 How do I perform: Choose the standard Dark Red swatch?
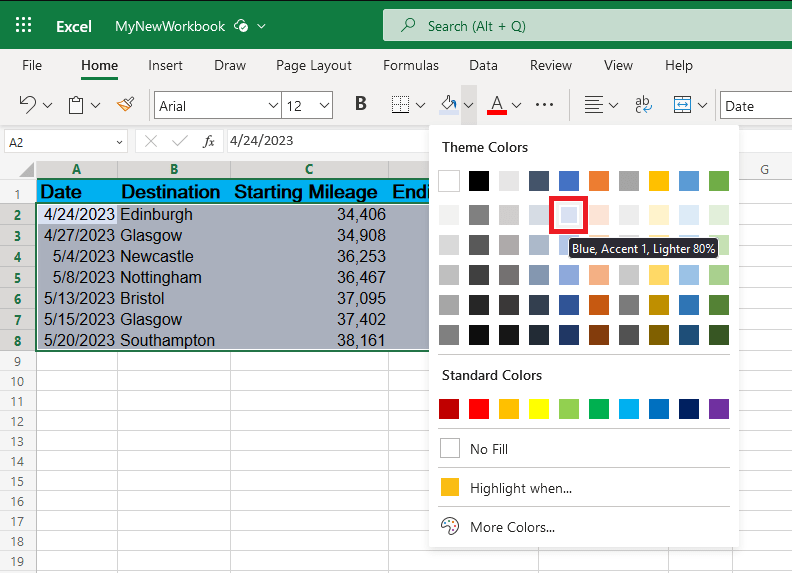pos(449,409)
